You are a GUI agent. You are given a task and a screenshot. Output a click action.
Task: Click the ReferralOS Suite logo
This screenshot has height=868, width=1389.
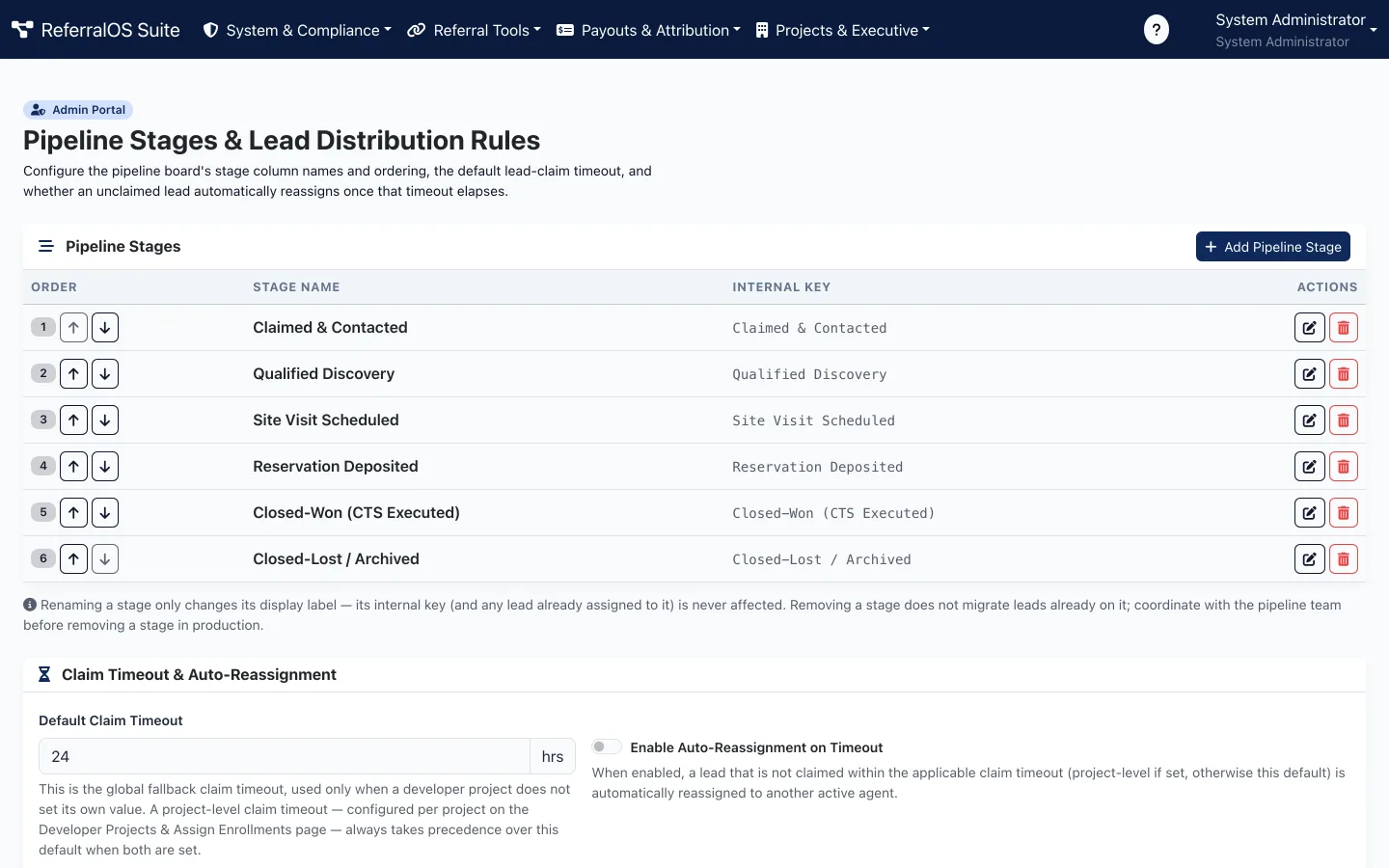click(x=95, y=30)
